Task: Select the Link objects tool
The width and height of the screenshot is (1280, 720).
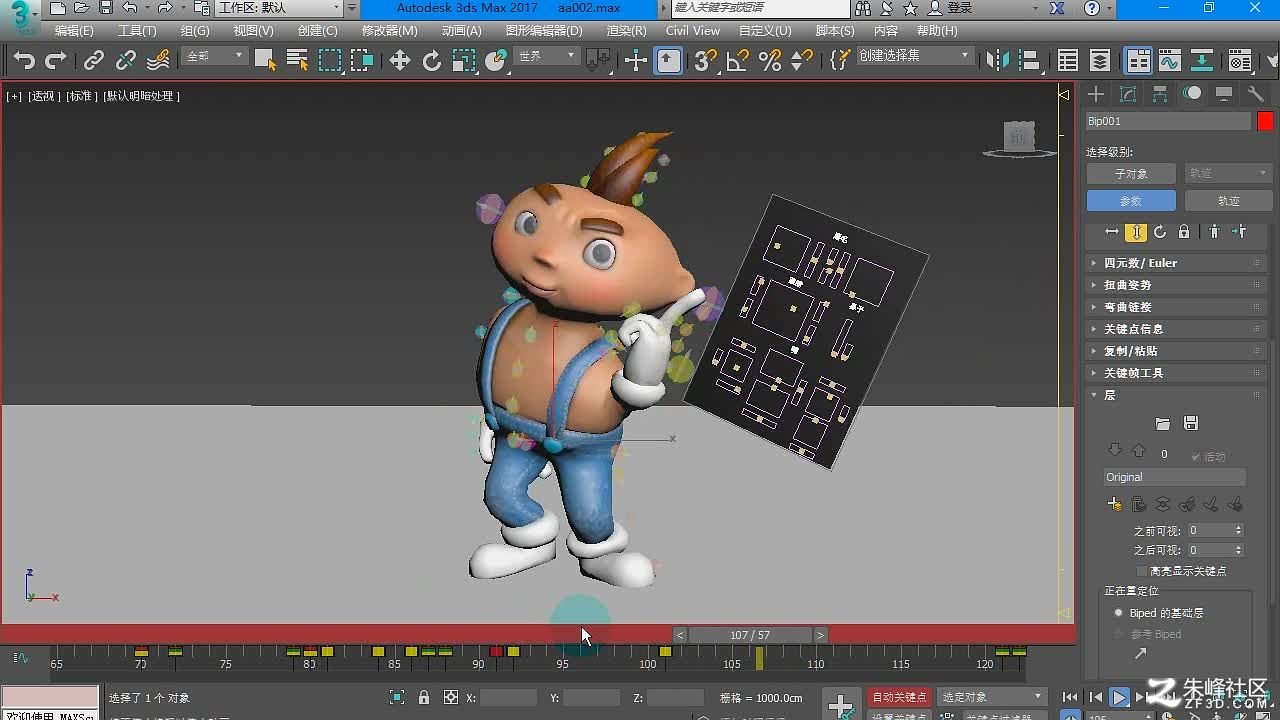Action: 94,61
